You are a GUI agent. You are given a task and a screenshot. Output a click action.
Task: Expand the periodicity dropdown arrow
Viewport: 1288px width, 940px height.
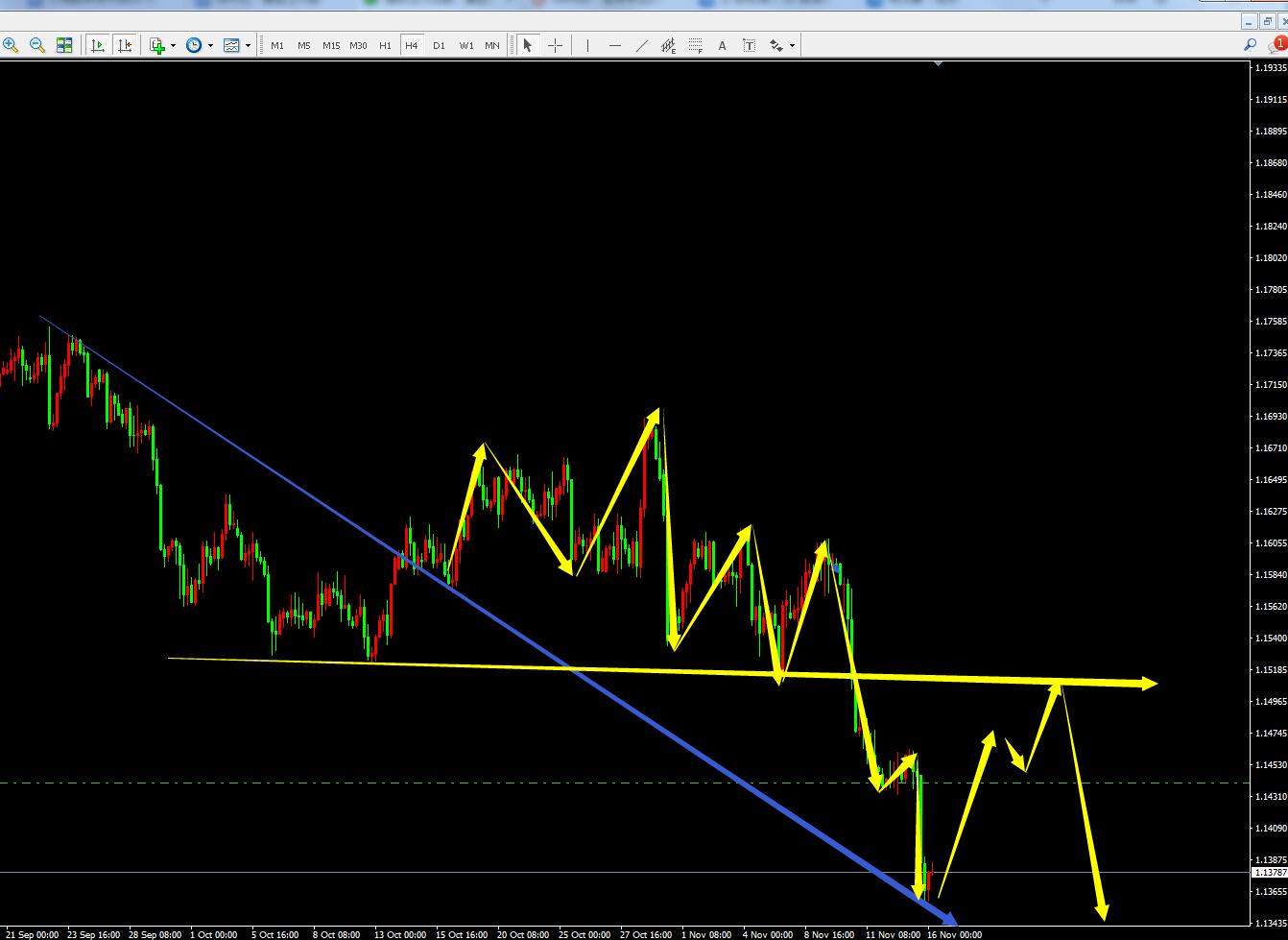coord(210,45)
